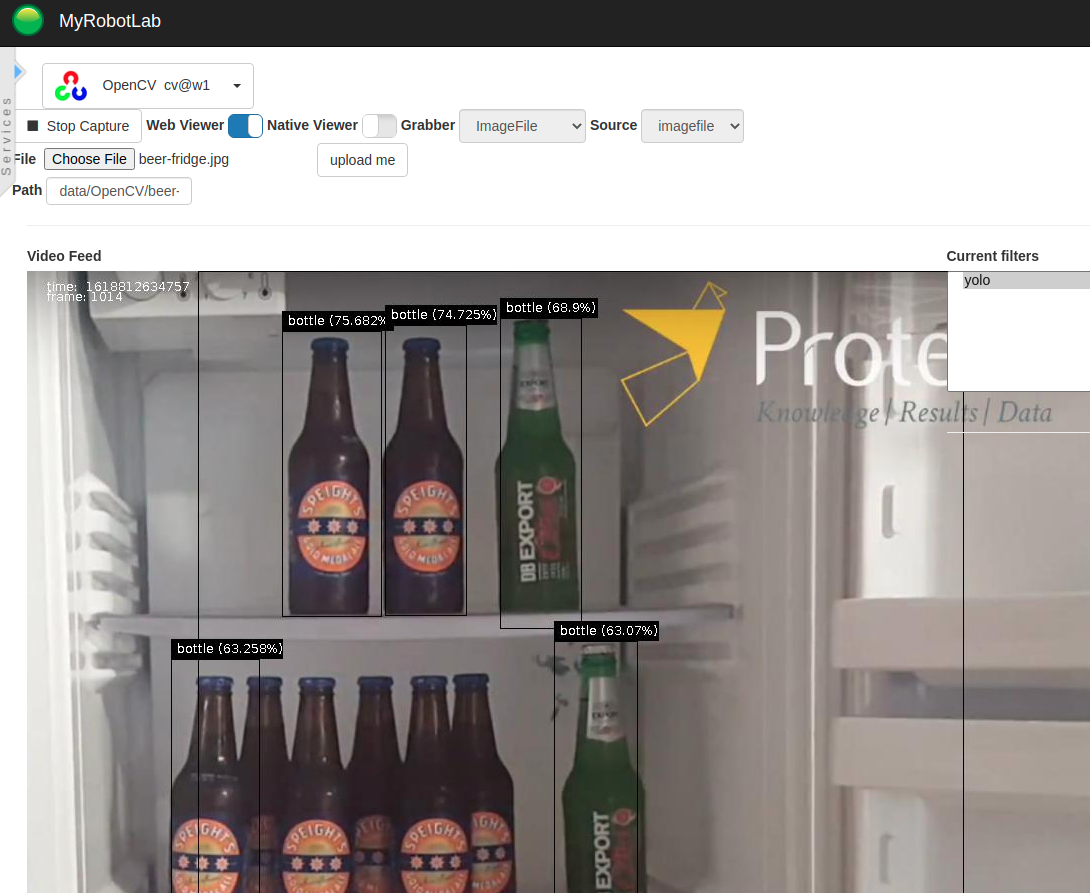The height and width of the screenshot is (893, 1090).
Task: Click the green MyRobotLab status orb icon
Action: tap(28, 20)
